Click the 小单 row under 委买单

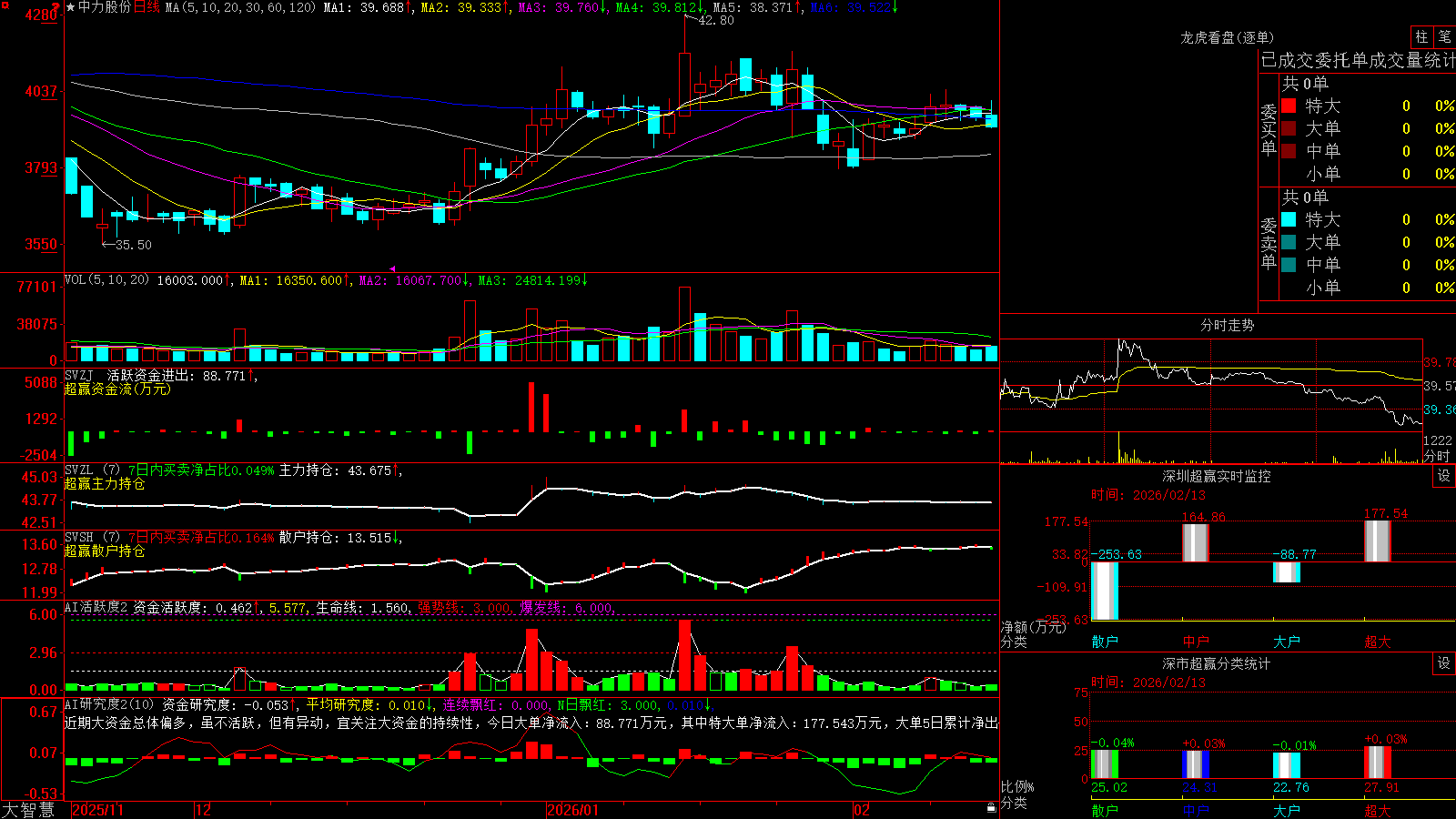(x=1368, y=174)
